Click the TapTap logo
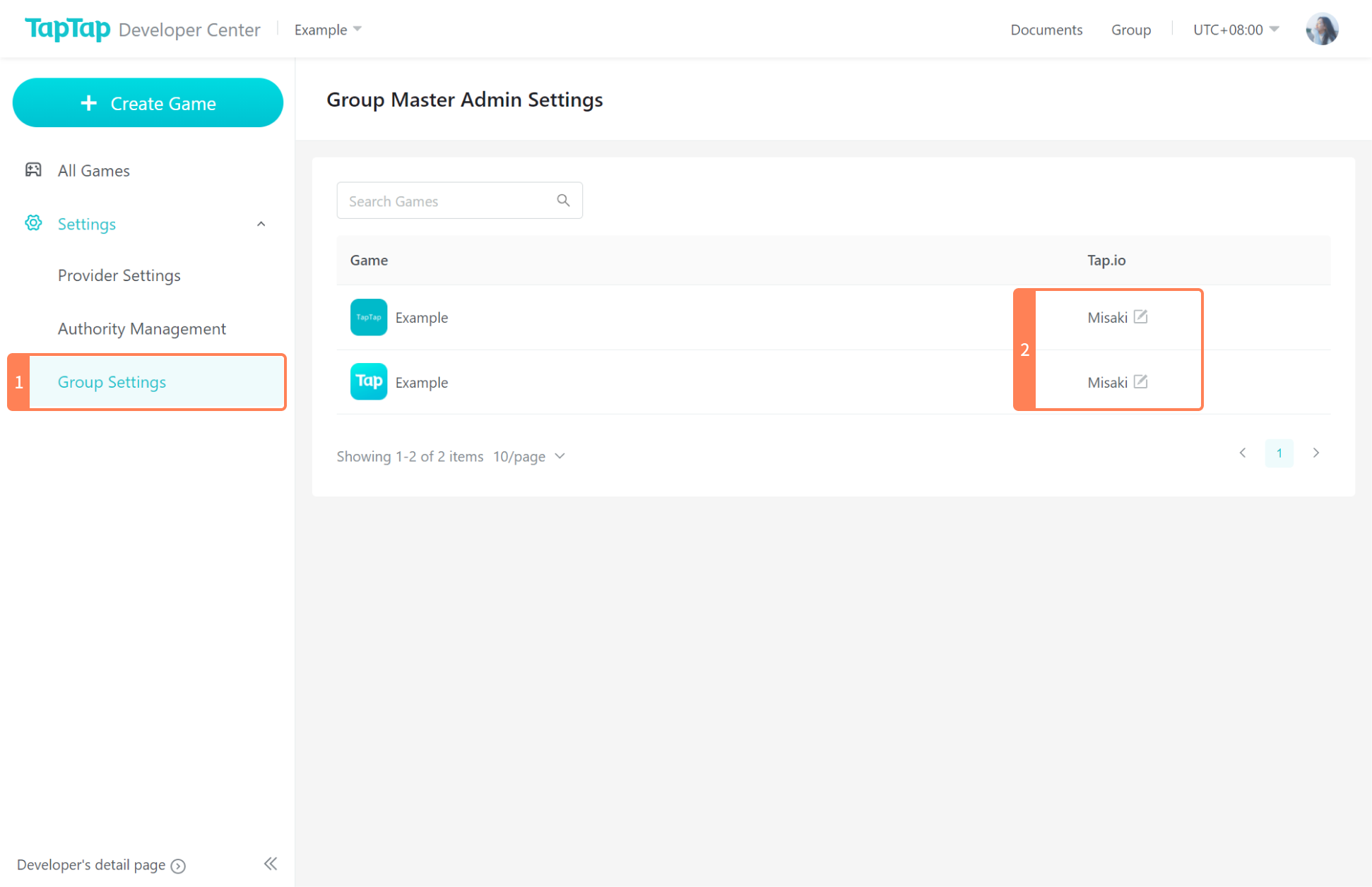Screen dimensions: 1372x887 point(68,29)
